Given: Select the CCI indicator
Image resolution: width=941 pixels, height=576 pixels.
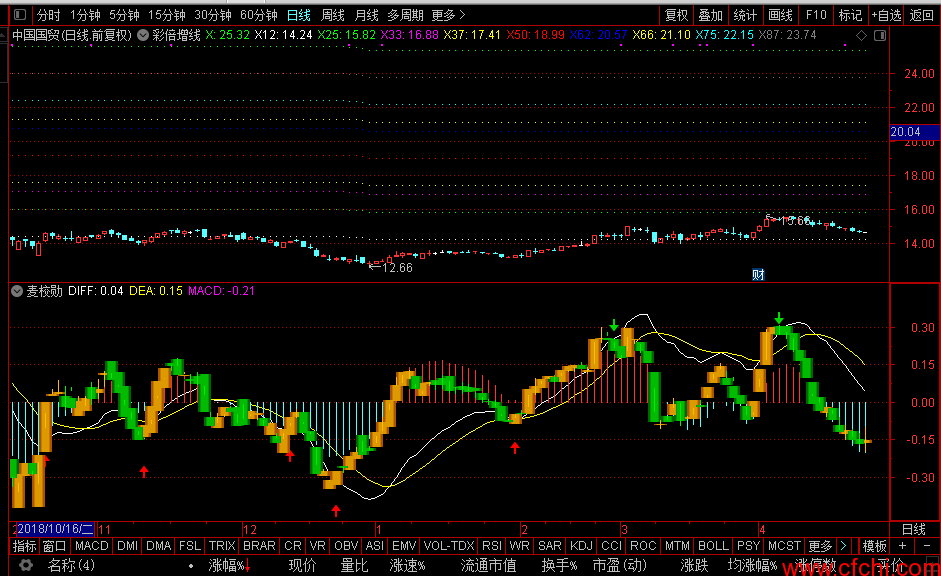Looking at the screenshot, I should [x=612, y=546].
